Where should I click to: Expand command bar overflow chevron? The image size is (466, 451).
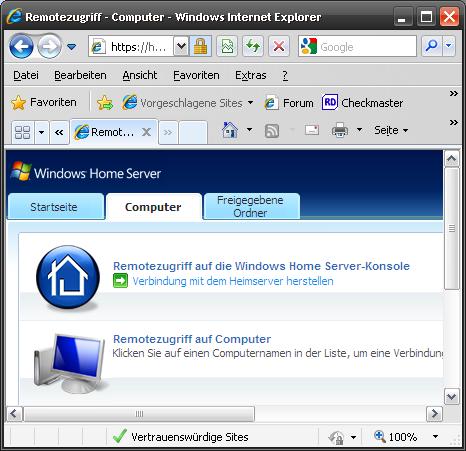[x=453, y=122]
